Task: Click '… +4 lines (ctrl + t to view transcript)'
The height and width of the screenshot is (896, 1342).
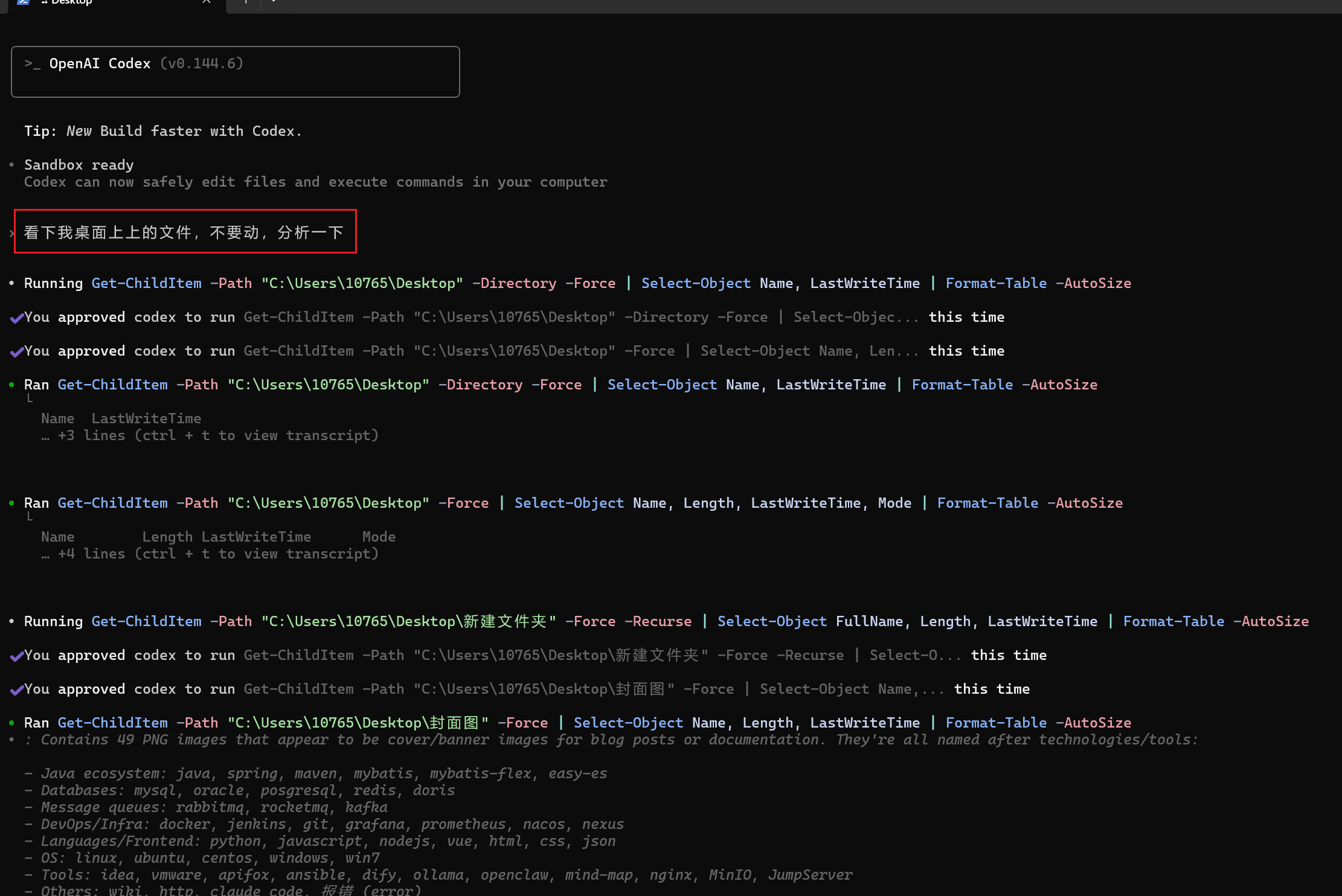Action: point(210,554)
